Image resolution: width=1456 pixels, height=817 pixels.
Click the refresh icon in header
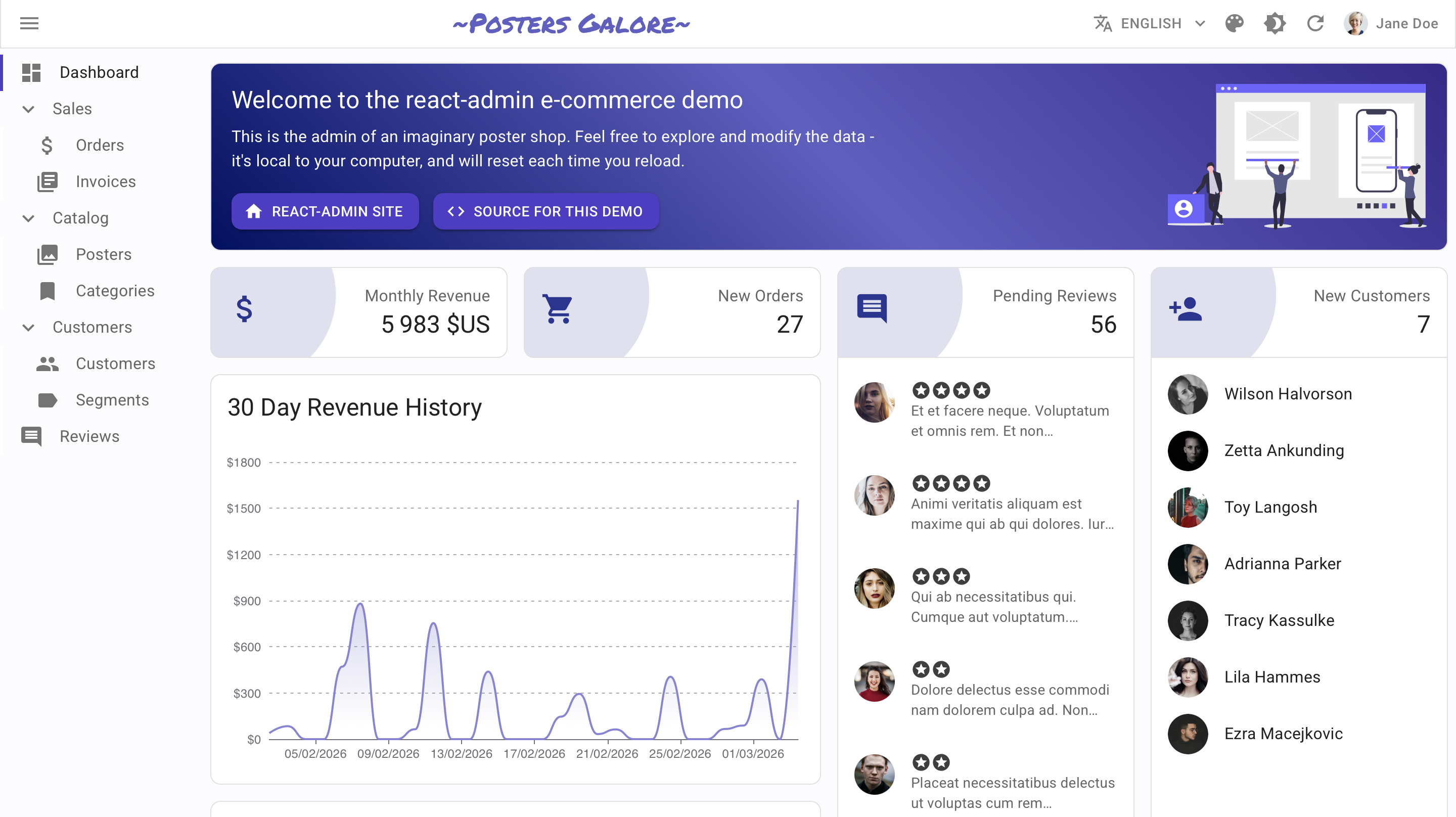click(1315, 23)
